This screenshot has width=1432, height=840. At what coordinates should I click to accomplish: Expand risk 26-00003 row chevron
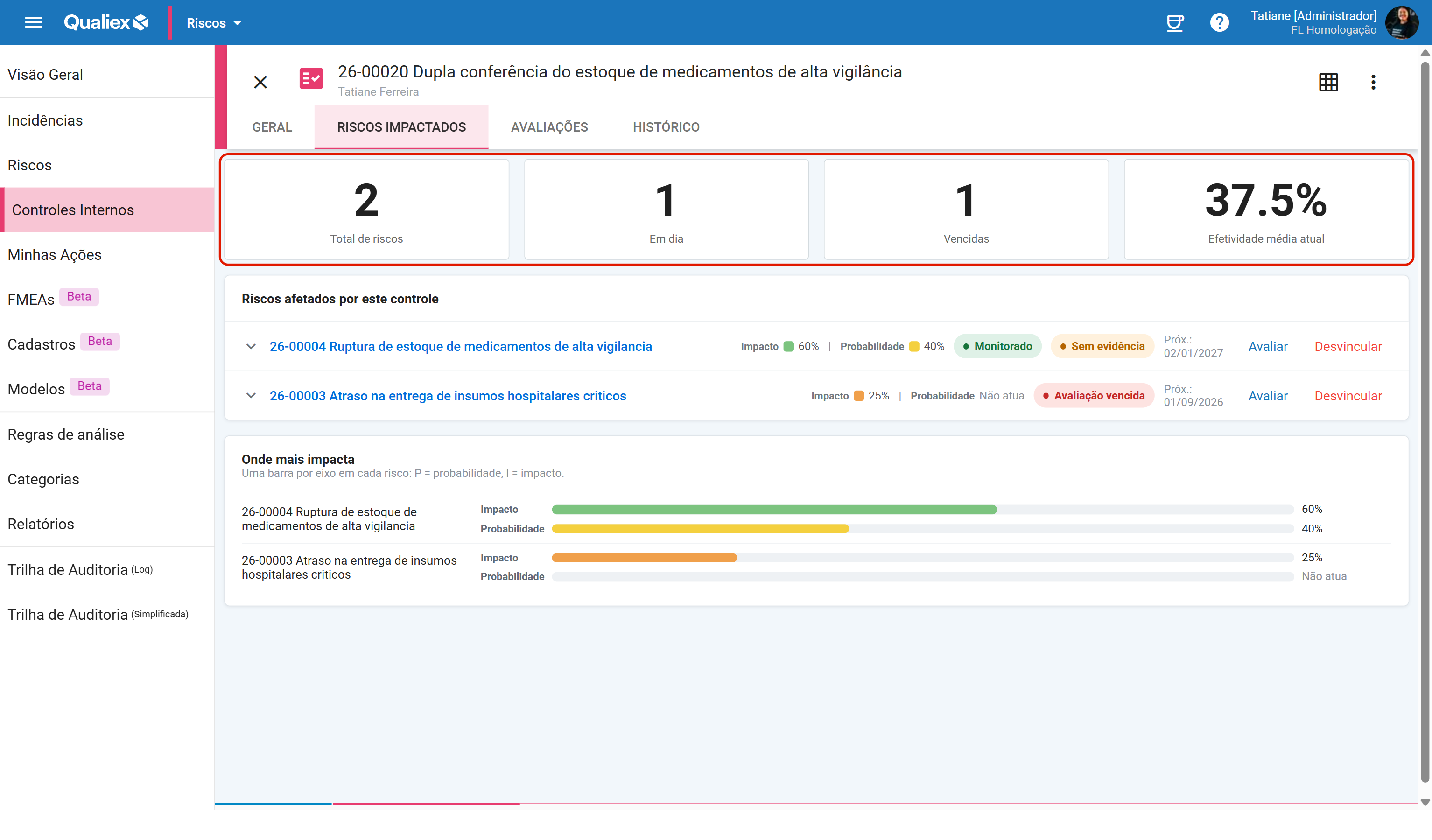pos(251,396)
